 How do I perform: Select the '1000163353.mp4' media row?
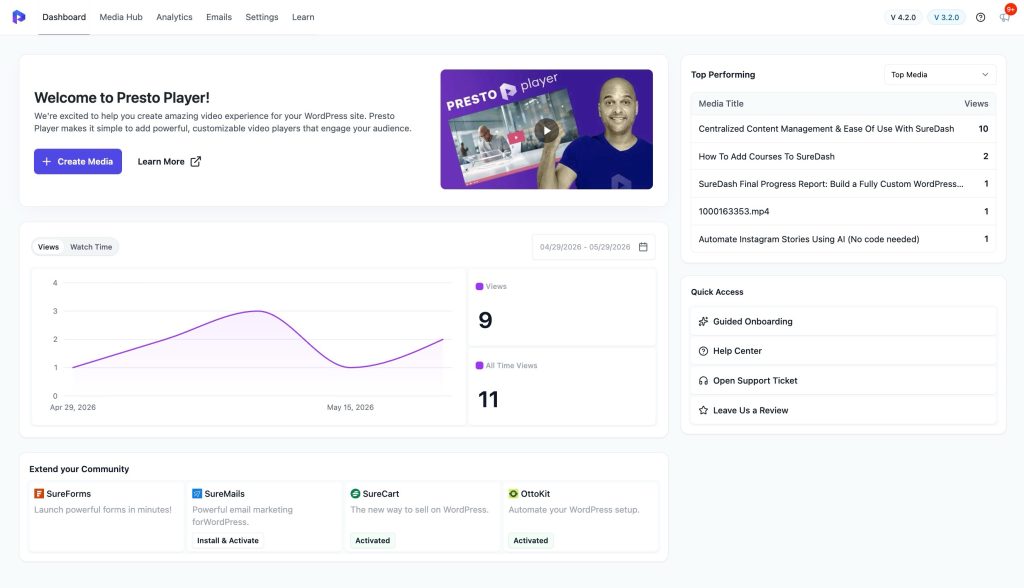843,211
